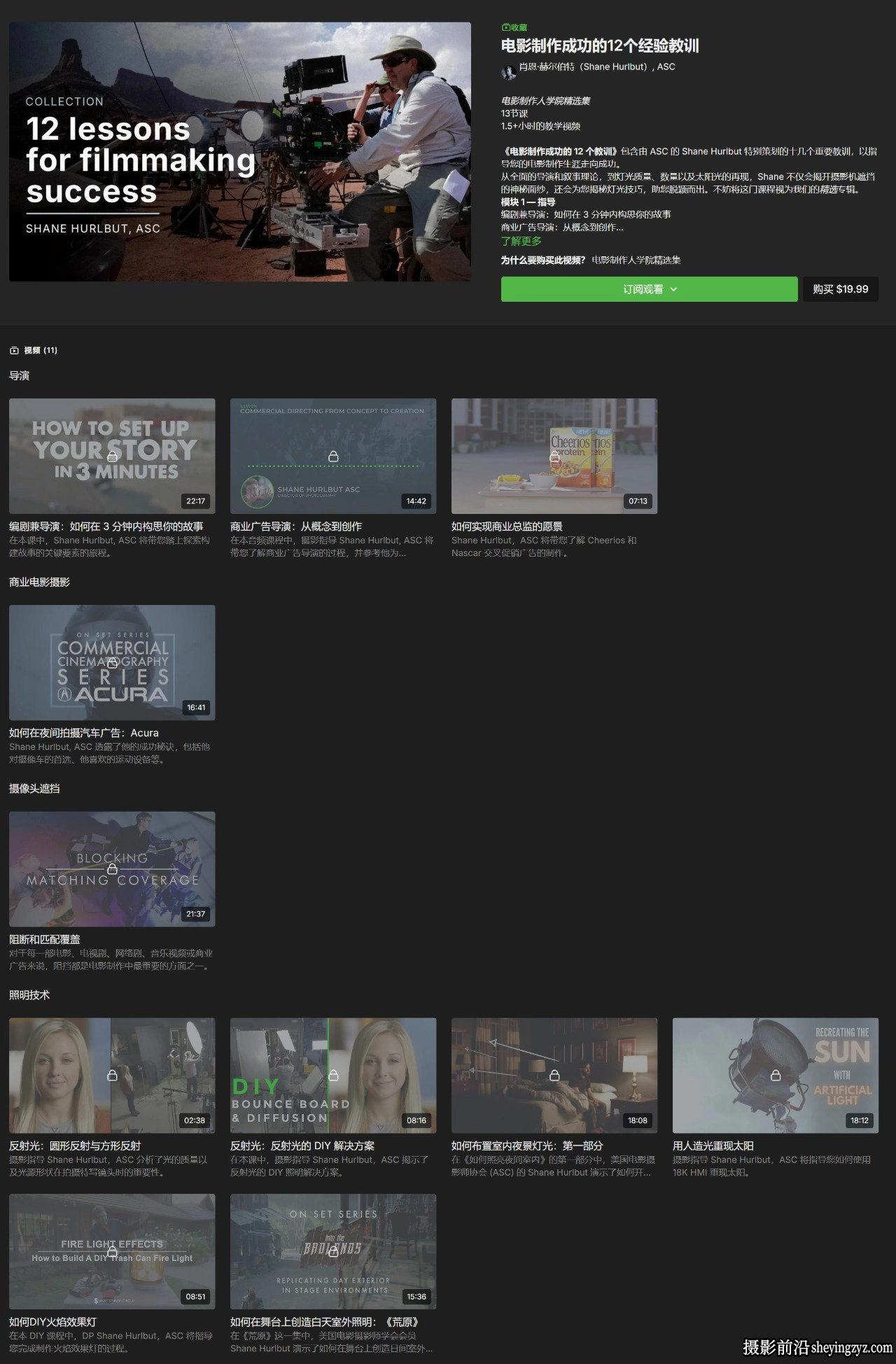Open instructor 肖恩·赫尔伯特 (Shane Hurlbut), ASC link
896x1364 pixels.
coord(596,67)
